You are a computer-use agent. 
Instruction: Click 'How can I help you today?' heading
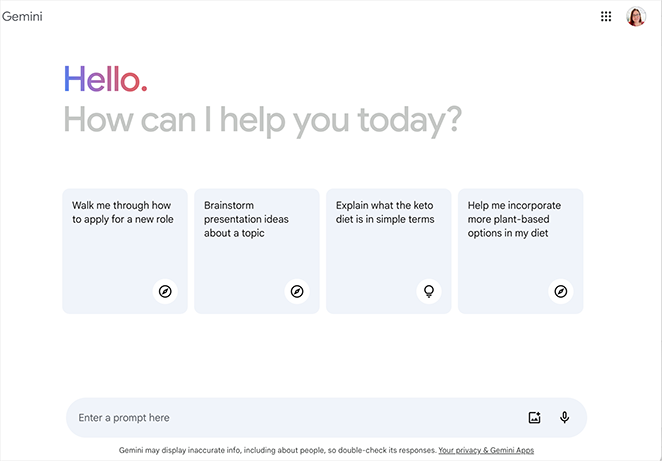[262, 120]
